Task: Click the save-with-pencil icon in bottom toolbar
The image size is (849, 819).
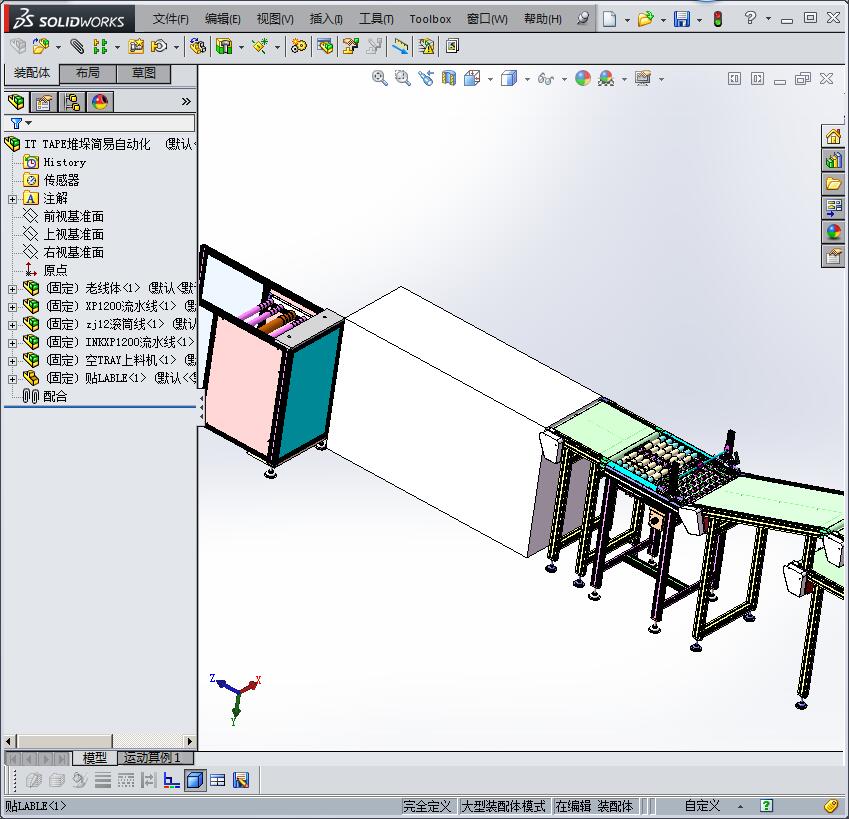Action: pyautogui.click(x=241, y=780)
